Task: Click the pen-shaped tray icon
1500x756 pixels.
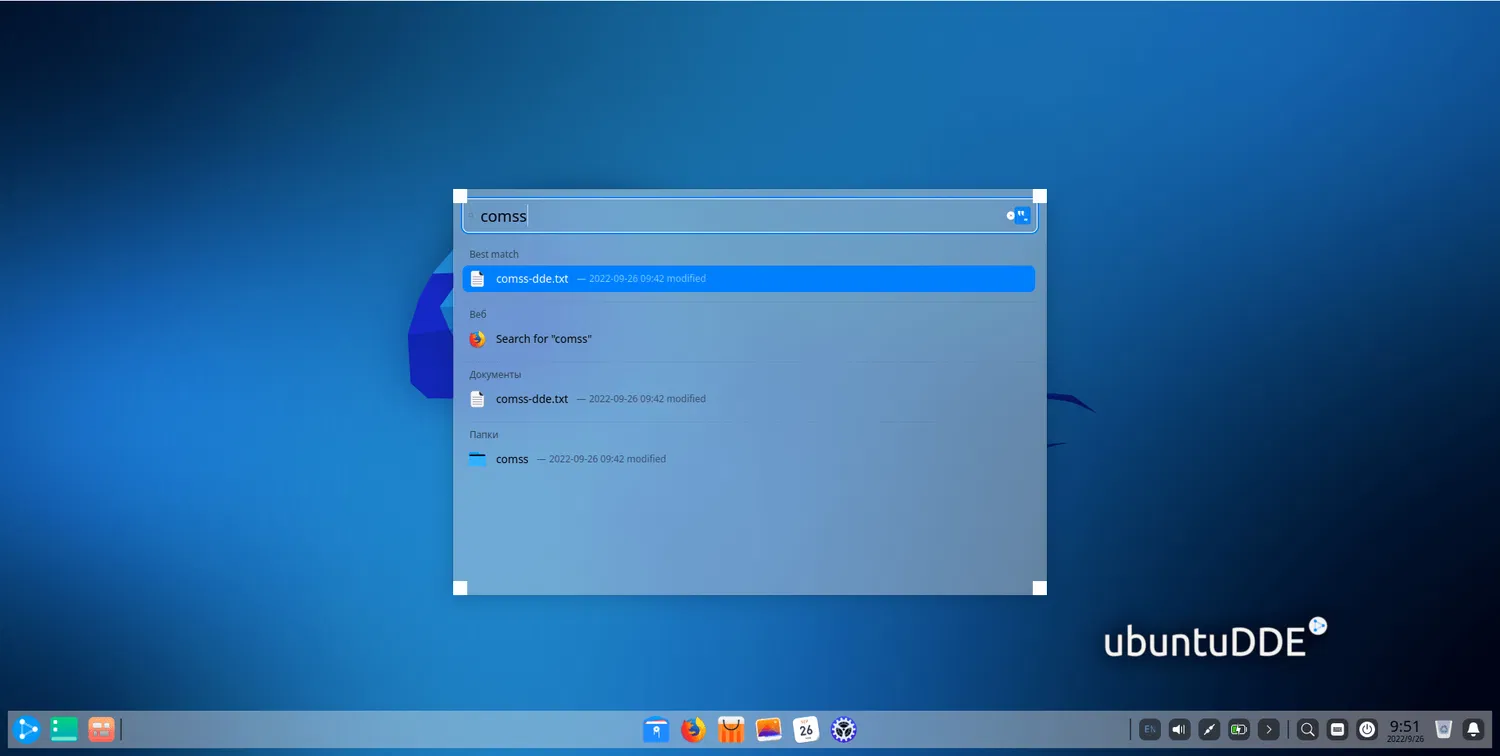Action: coord(1209,729)
